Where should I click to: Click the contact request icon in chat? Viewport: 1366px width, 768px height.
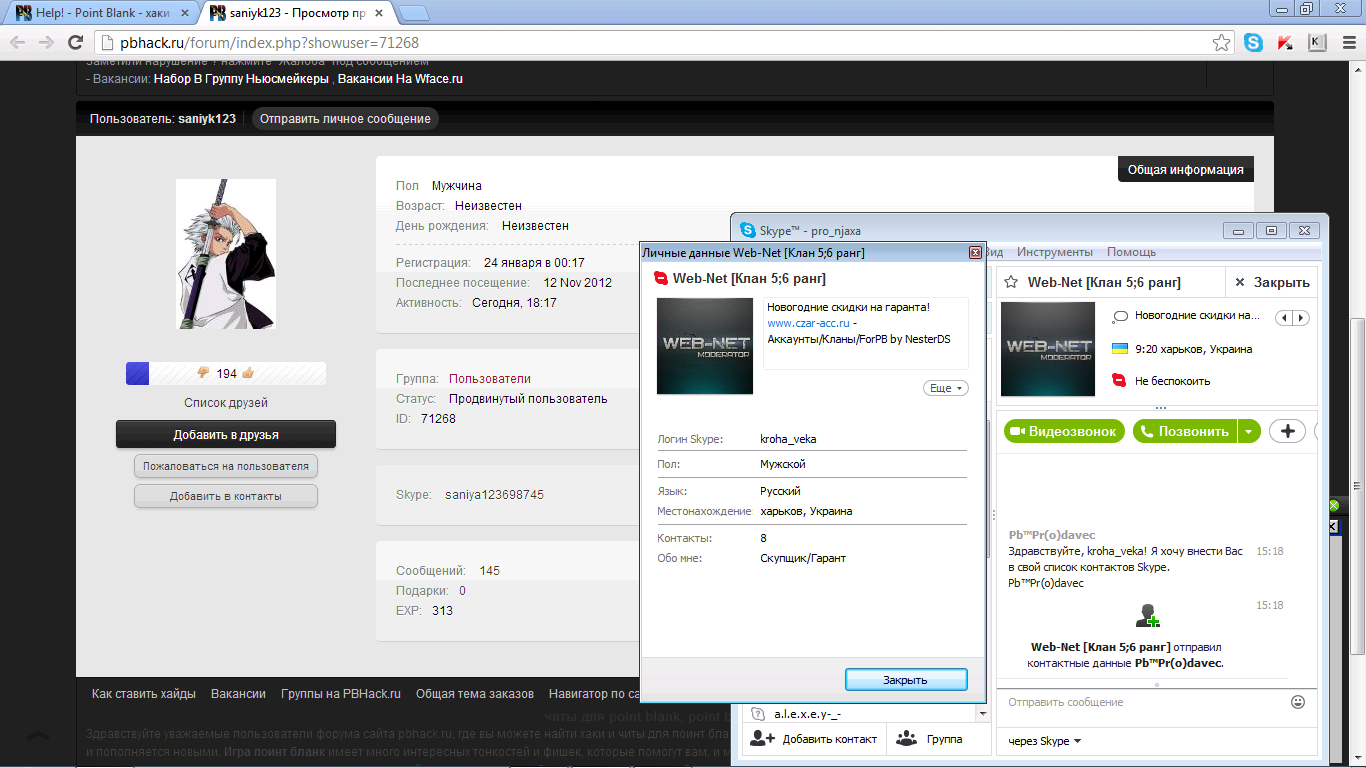1147,616
